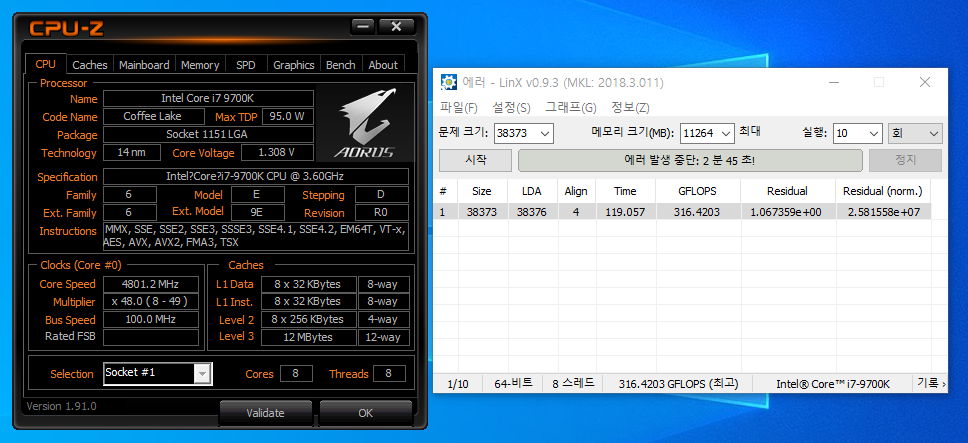Screen dimensions: 968x443
Task: Click the Time column header
Action: [x=625, y=191]
